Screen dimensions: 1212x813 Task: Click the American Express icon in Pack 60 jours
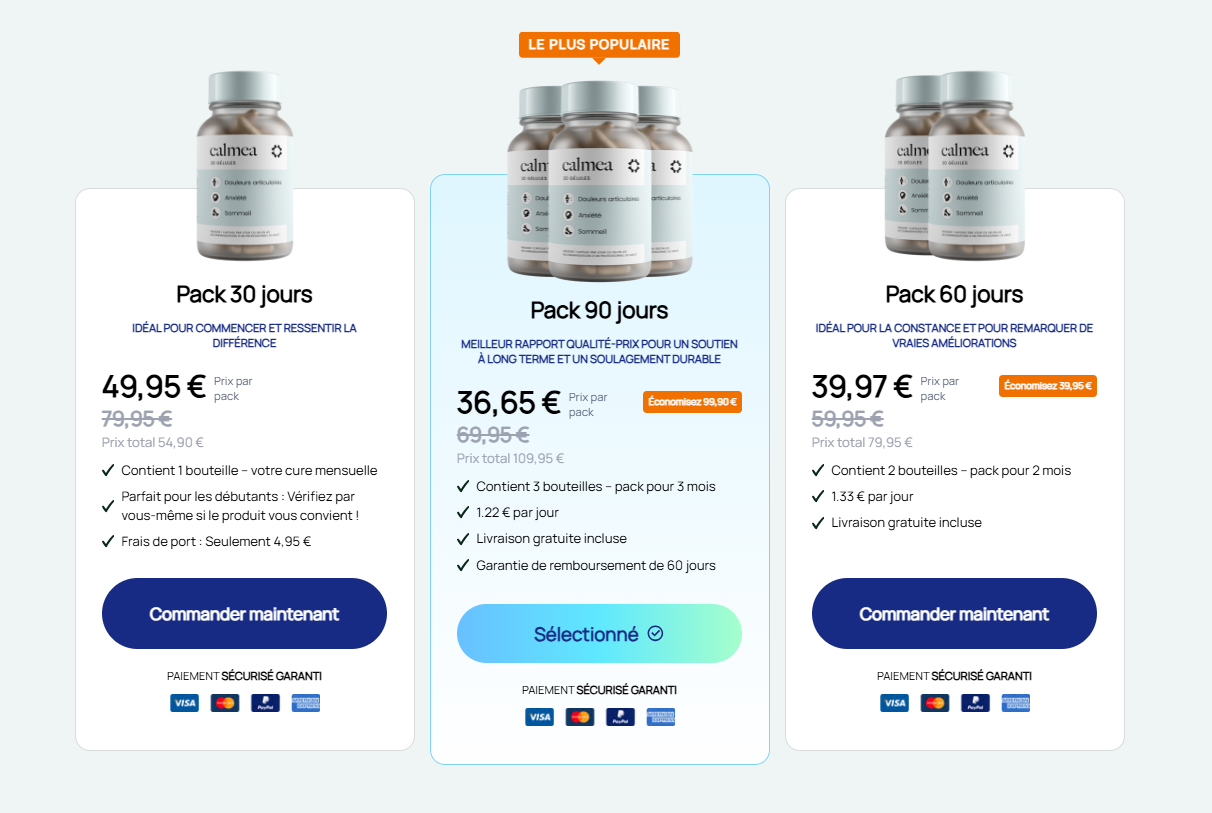(x=1015, y=703)
